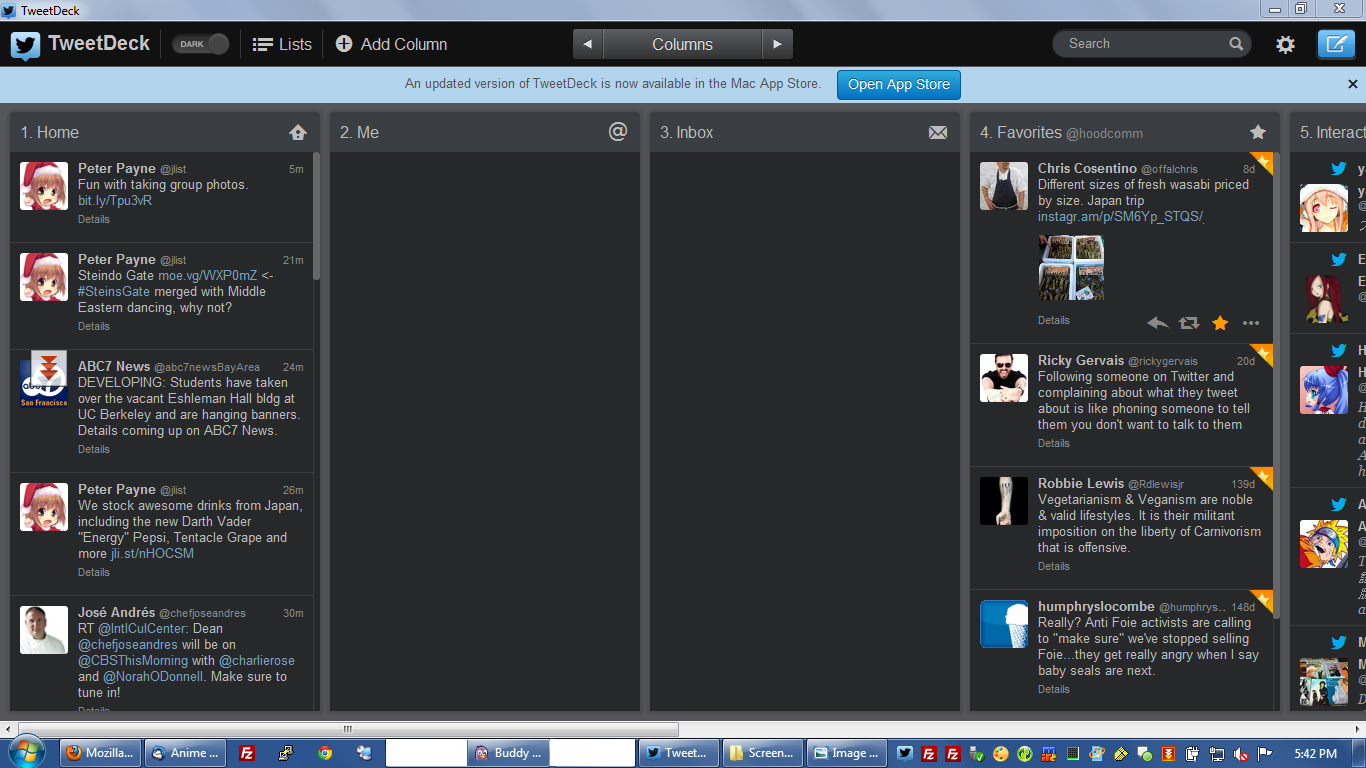Open the Lists menu
The height and width of the screenshot is (768, 1366).
click(x=282, y=44)
